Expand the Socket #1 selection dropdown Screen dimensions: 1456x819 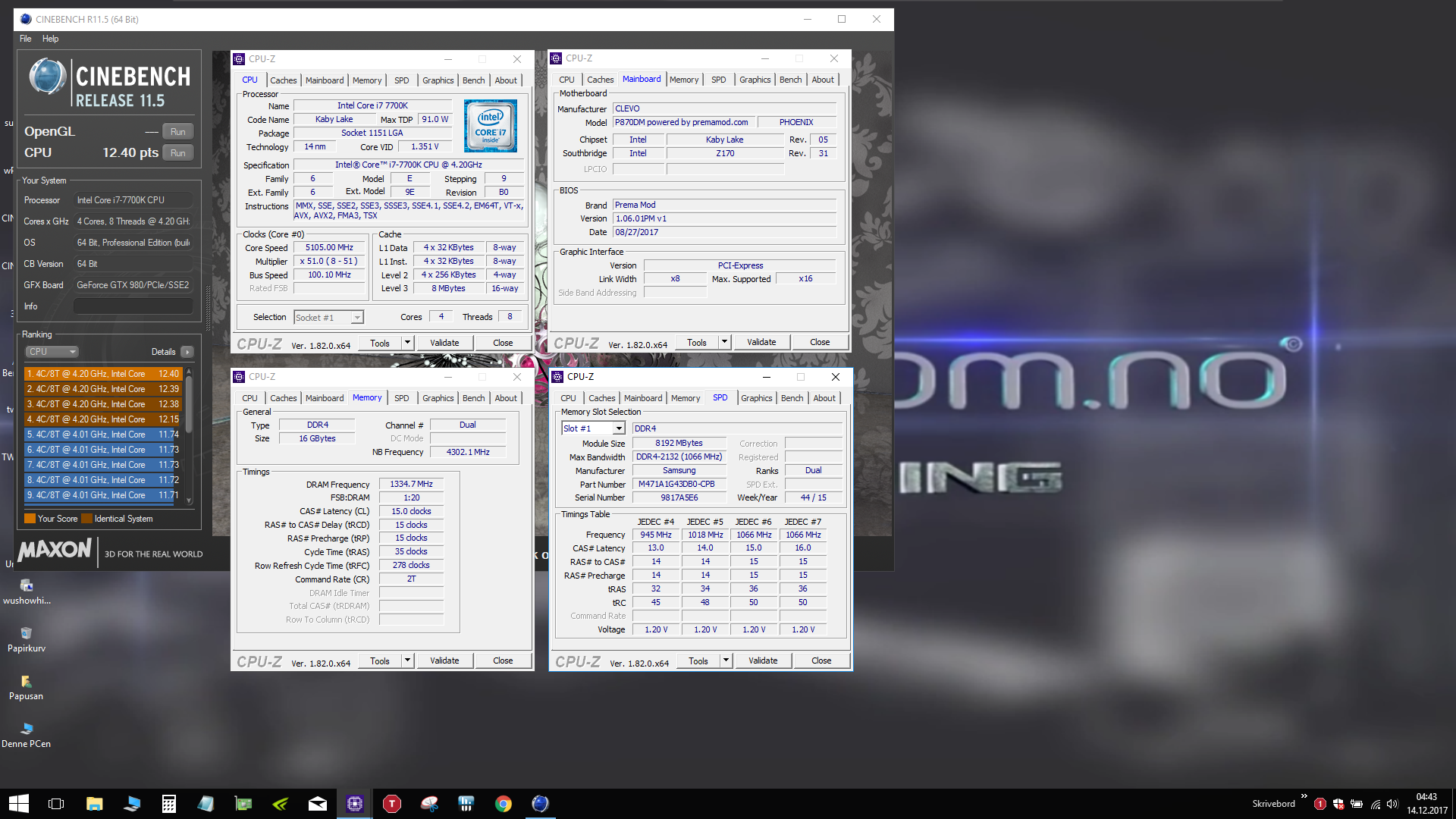[356, 318]
